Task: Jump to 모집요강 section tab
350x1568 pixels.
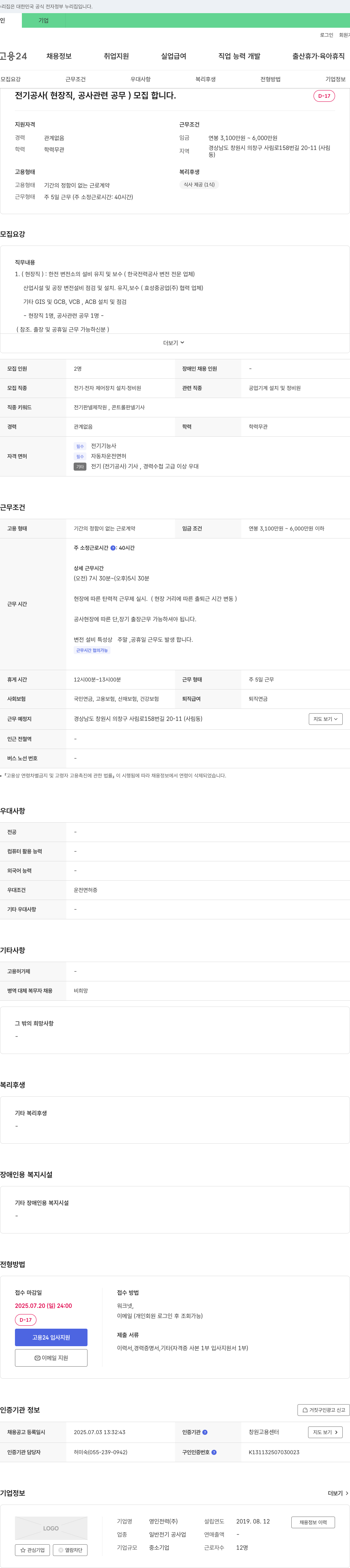Action: pos(10,79)
